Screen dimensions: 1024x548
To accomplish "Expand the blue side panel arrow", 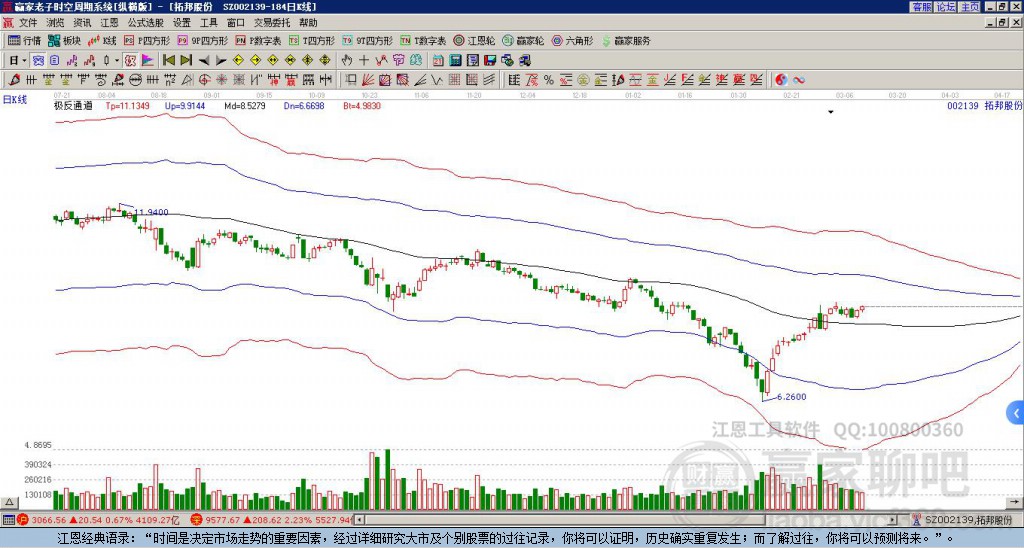I will (x=1016, y=413).
